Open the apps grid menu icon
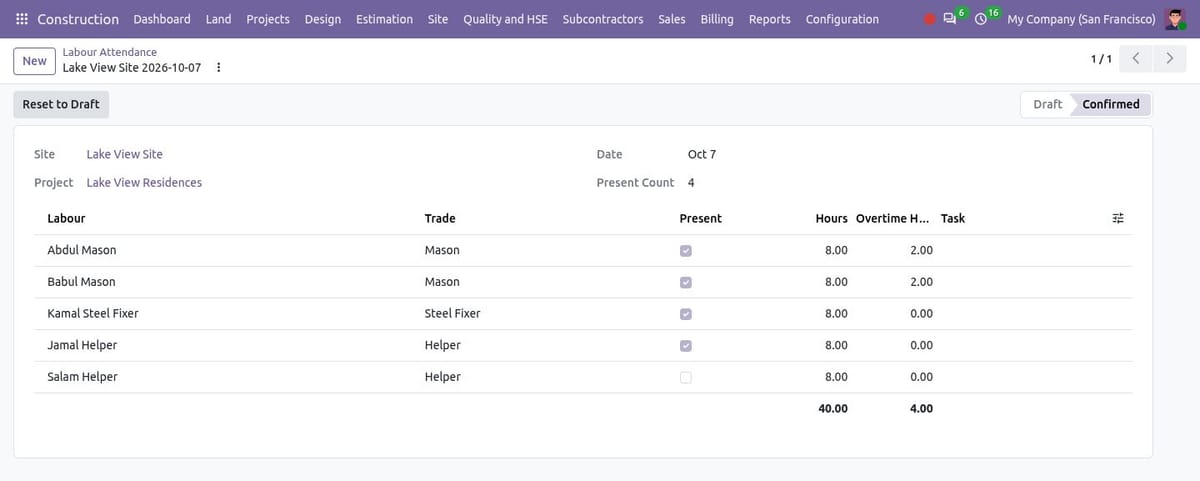This screenshot has height=481, width=1200. coord(22,19)
